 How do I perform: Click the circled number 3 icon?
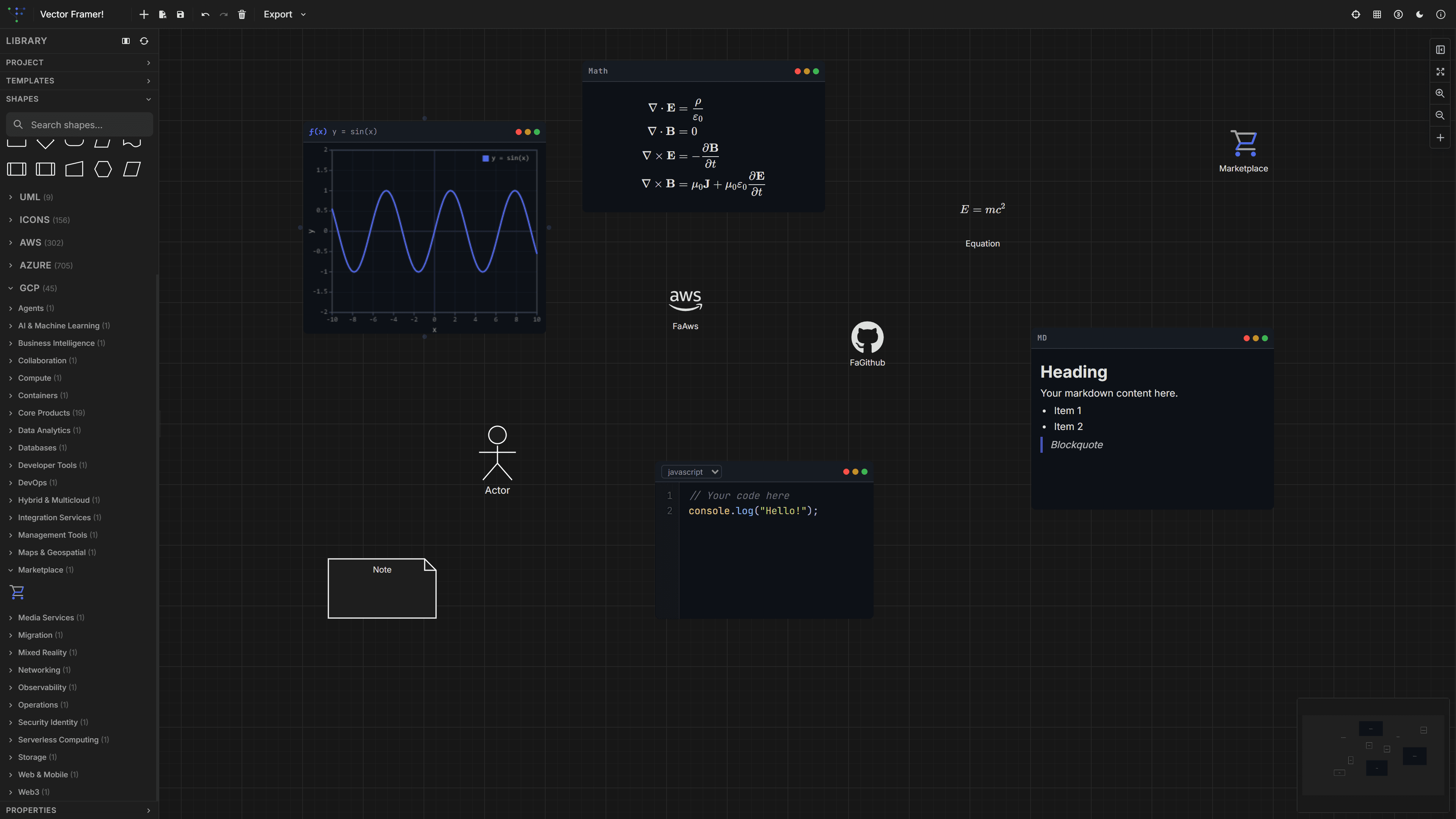pos(1398,15)
